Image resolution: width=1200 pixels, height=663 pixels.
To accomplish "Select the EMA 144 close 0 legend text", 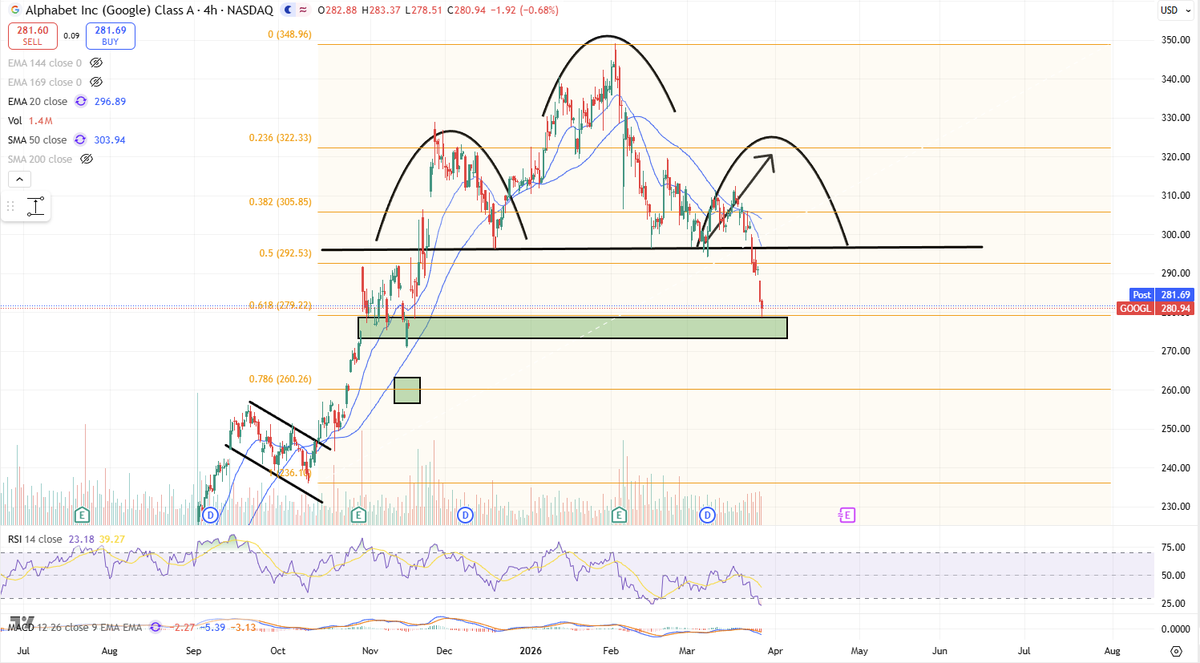I will [46, 63].
